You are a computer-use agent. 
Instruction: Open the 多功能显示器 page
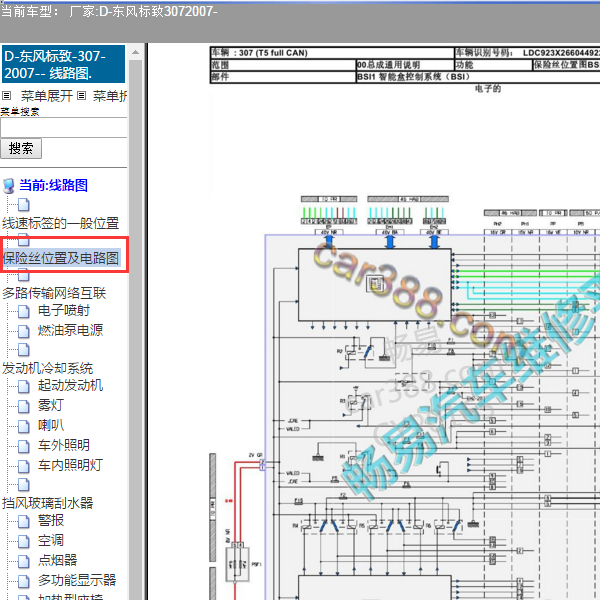77,580
